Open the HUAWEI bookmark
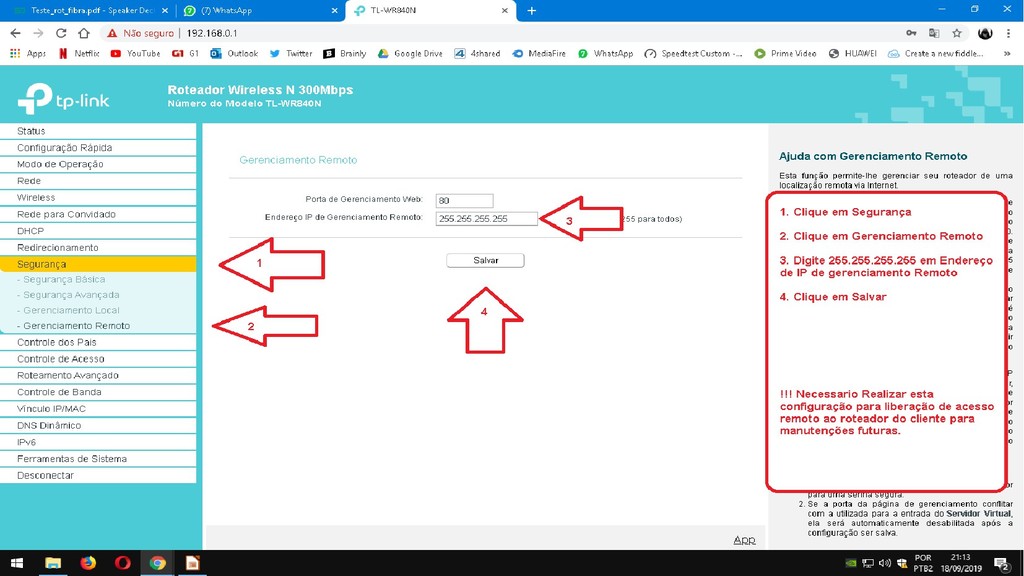 point(852,54)
